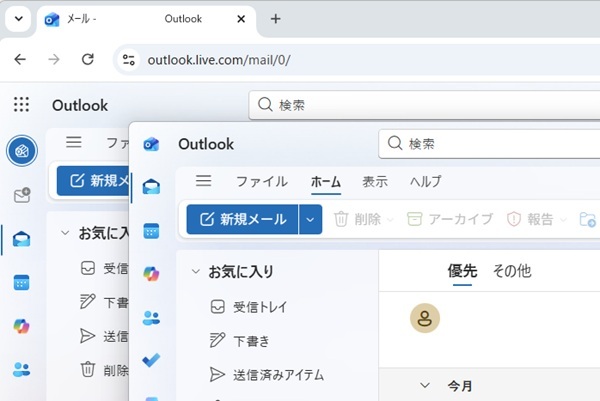600x401 pixels.
Task: Open 下書き folder in front window
Action: [x=240, y=341]
